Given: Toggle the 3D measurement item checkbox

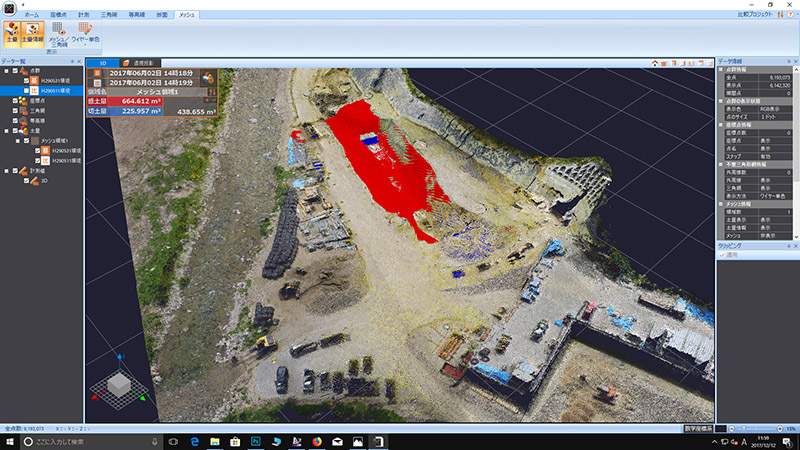Looking at the screenshot, I should click(x=27, y=181).
